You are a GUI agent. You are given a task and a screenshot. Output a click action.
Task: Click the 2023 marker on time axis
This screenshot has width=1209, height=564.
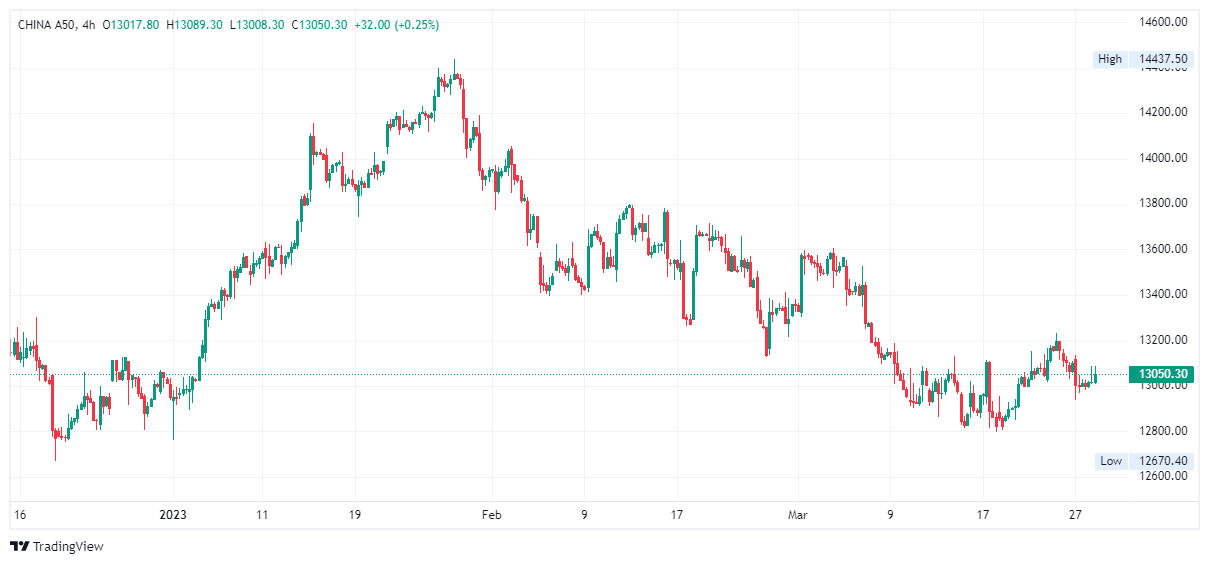(173, 515)
